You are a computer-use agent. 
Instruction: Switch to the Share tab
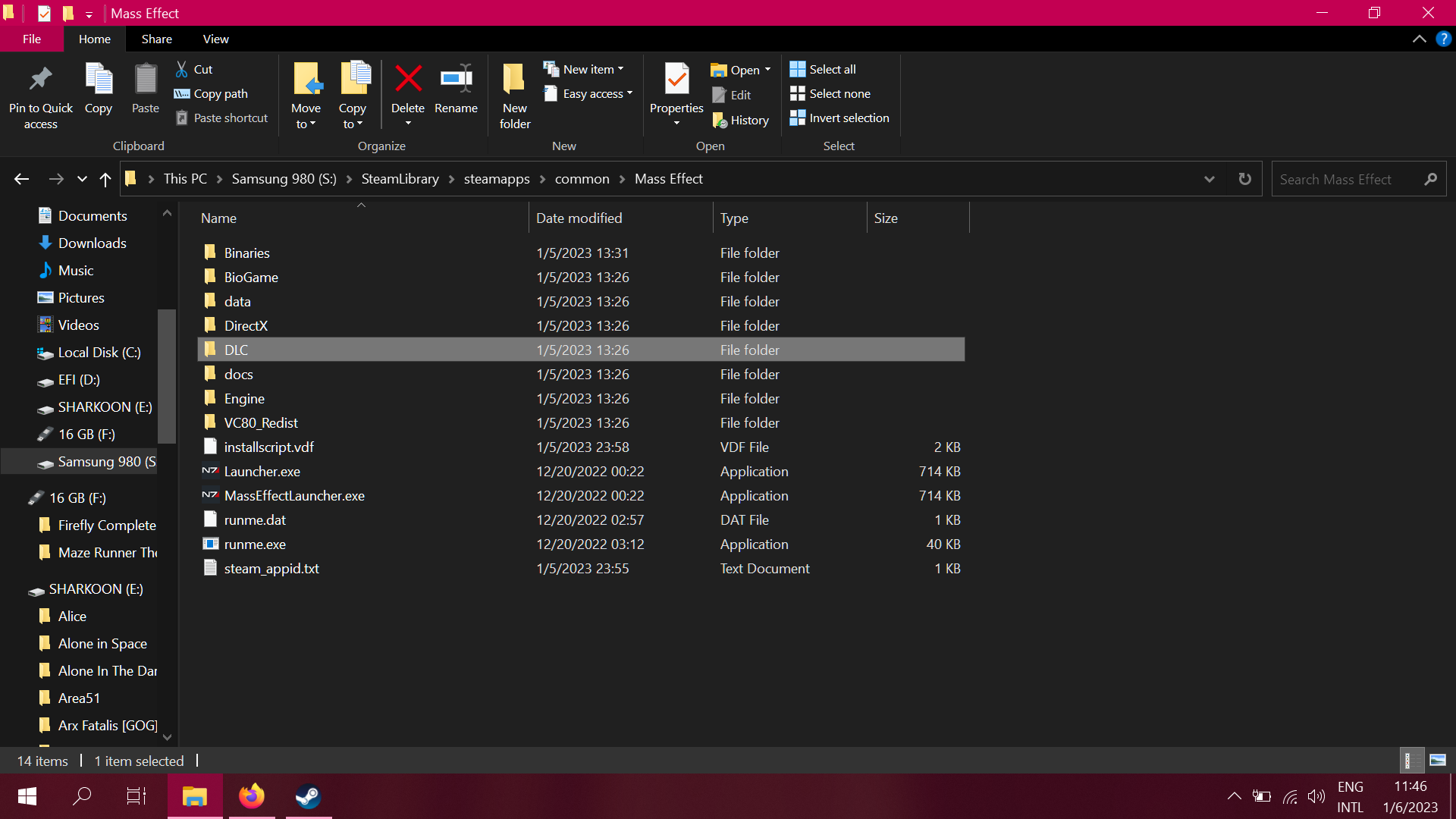(157, 39)
